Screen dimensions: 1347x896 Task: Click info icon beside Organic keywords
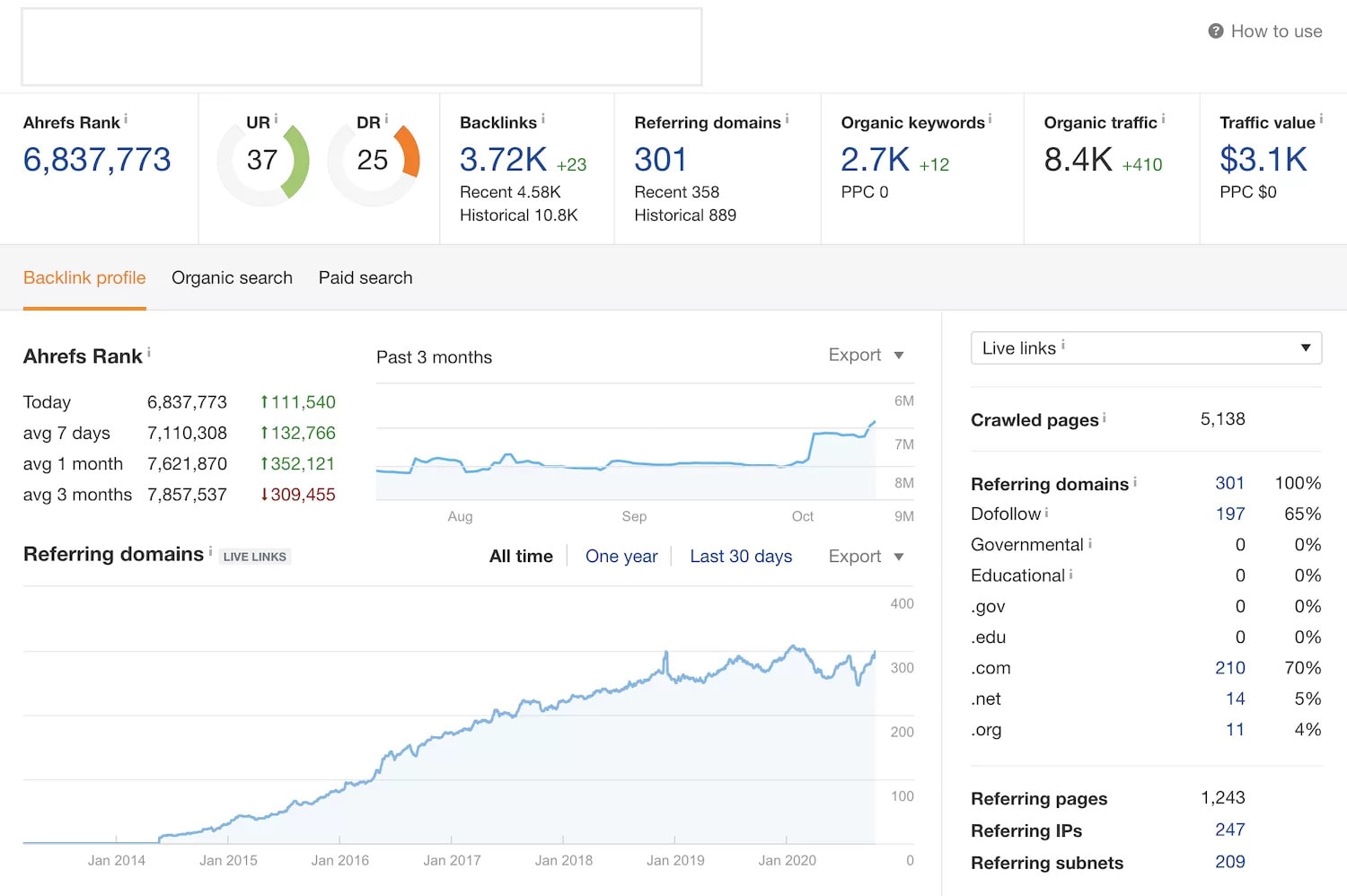tap(990, 119)
